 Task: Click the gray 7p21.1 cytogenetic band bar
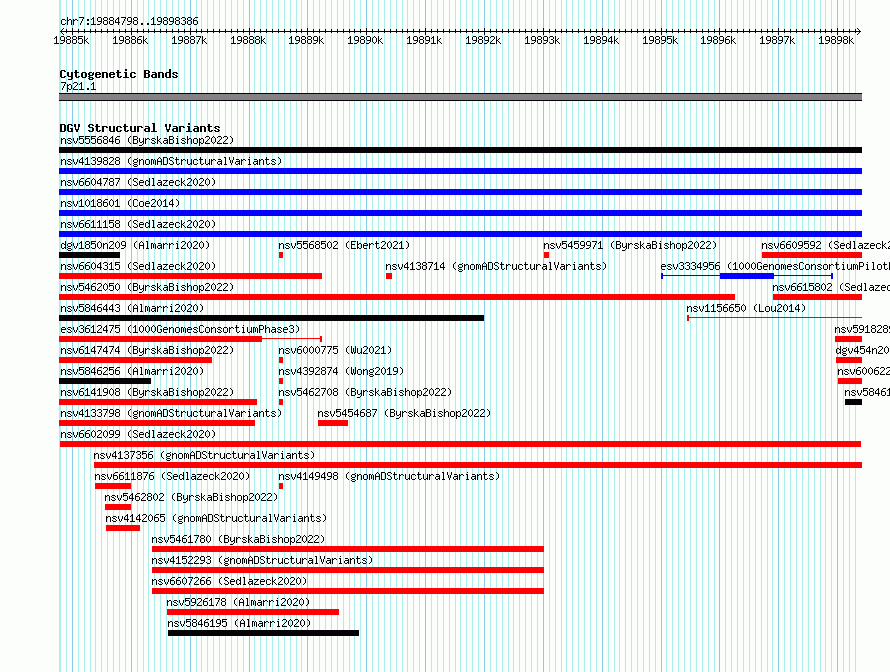[x=460, y=97]
